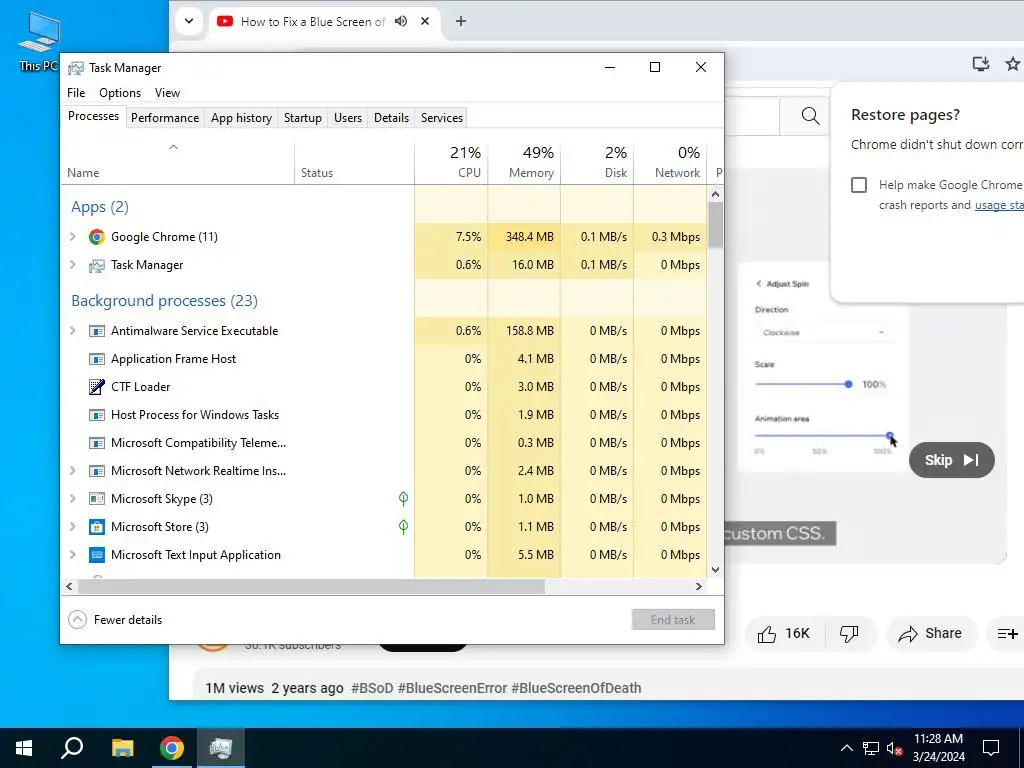Click the down arrow of the process list scrollbar
The image size is (1024, 768).
point(715,569)
